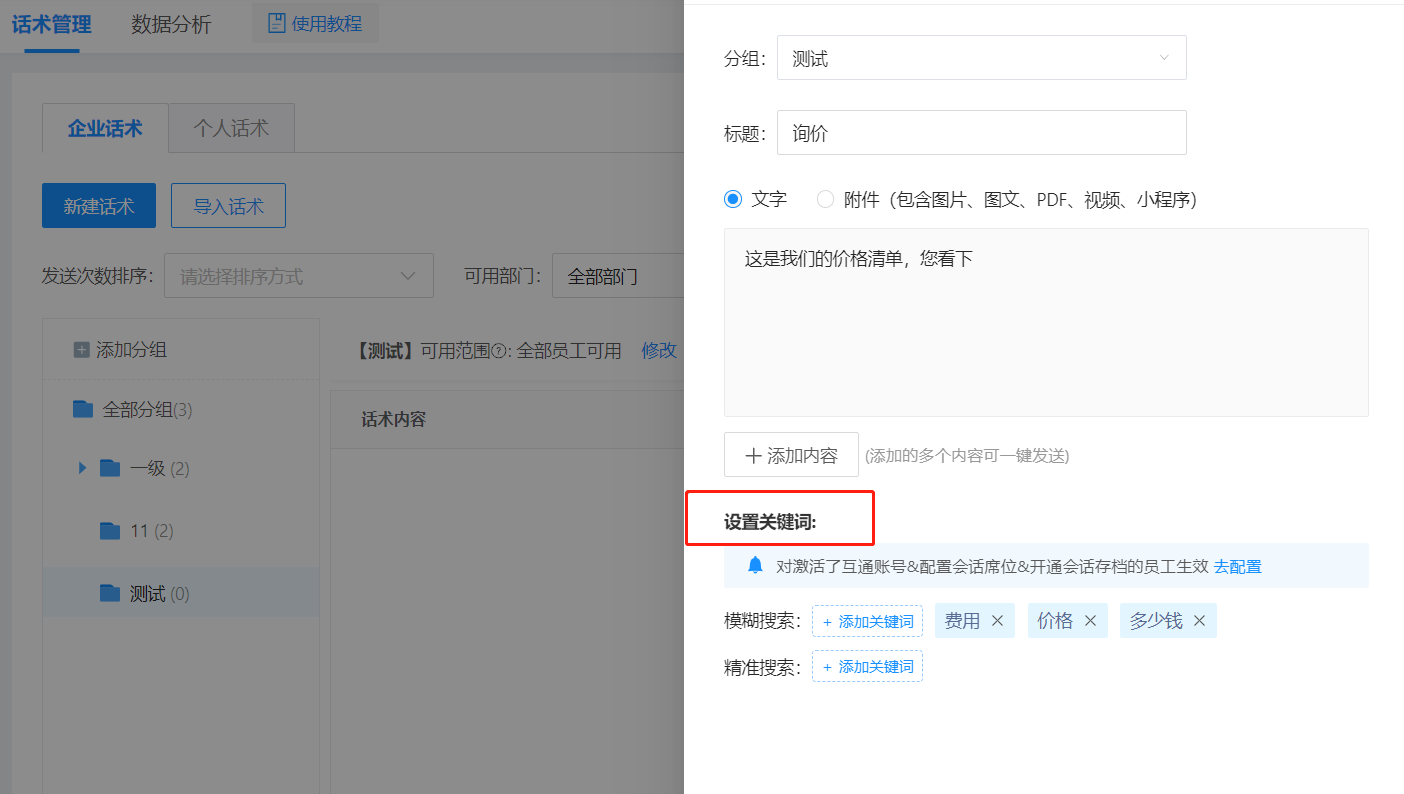Add a keyword for 精准搜索

pos(867,666)
